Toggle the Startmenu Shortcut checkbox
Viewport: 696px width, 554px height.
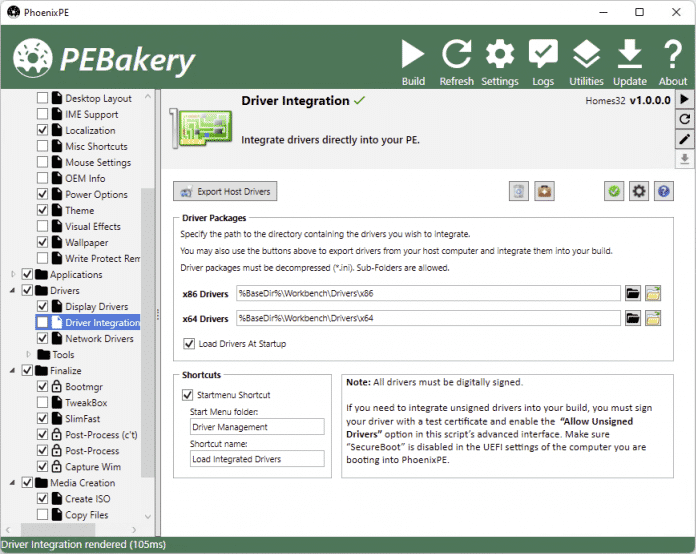(x=187, y=395)
